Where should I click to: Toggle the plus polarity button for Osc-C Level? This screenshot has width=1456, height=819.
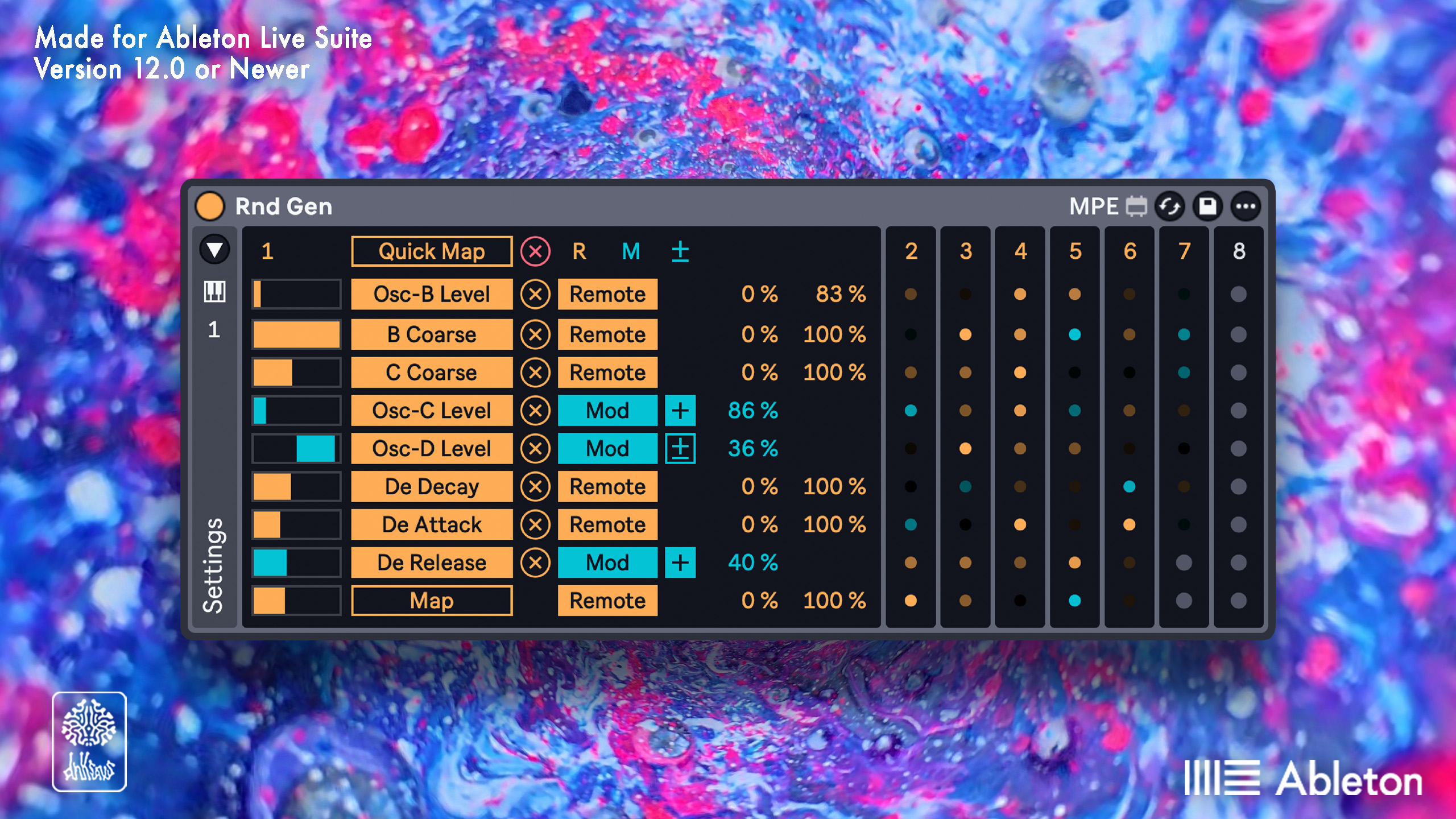[x=680, y=410]
